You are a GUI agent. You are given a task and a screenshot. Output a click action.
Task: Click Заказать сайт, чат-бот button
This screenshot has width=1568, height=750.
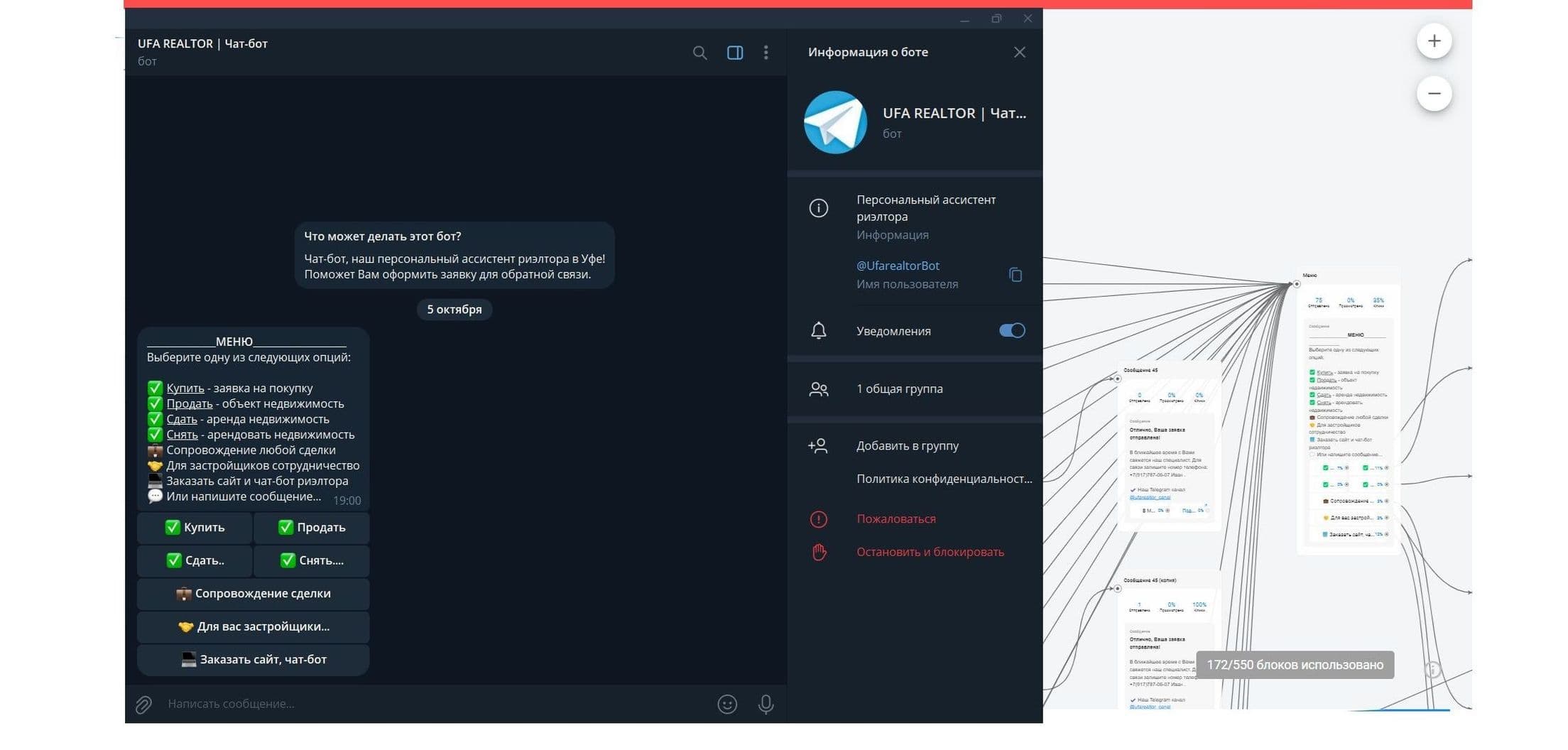[x=254, y=660]
